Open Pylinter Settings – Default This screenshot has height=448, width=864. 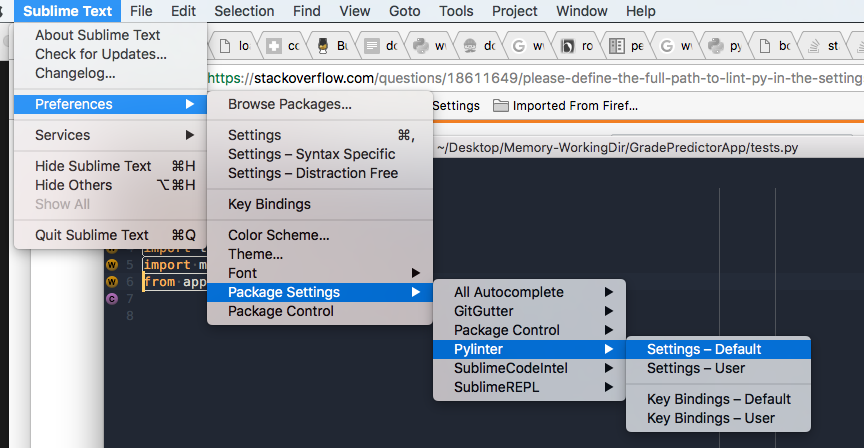click(x=719, y=349)
